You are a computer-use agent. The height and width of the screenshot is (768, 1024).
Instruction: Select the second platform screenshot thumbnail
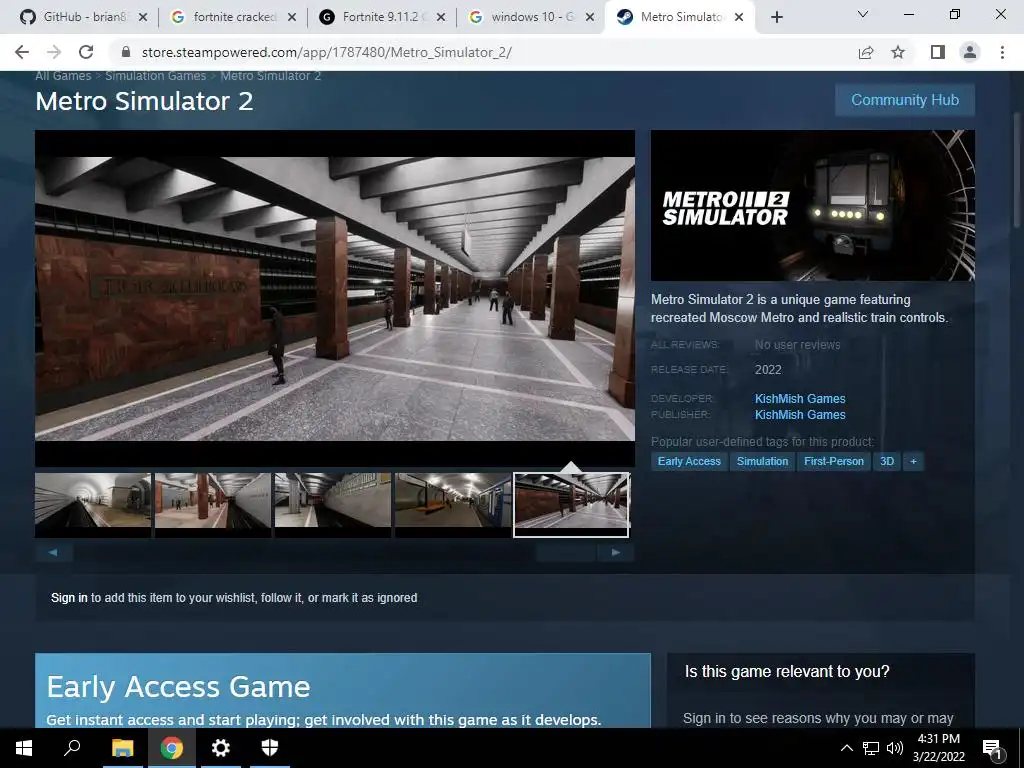pyautogui.click(x=213, y=505)
